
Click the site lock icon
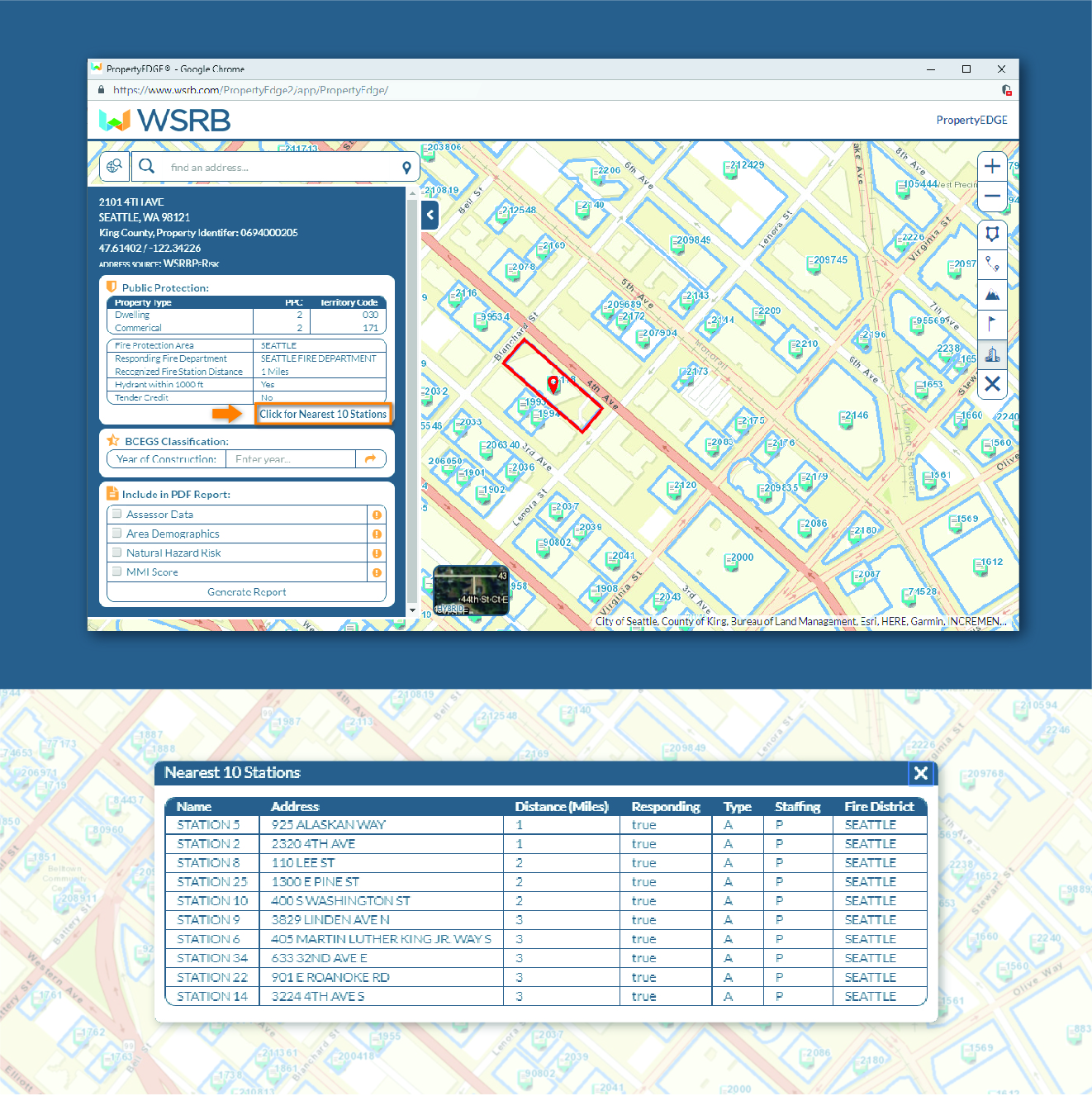click(x=102, y=90)
